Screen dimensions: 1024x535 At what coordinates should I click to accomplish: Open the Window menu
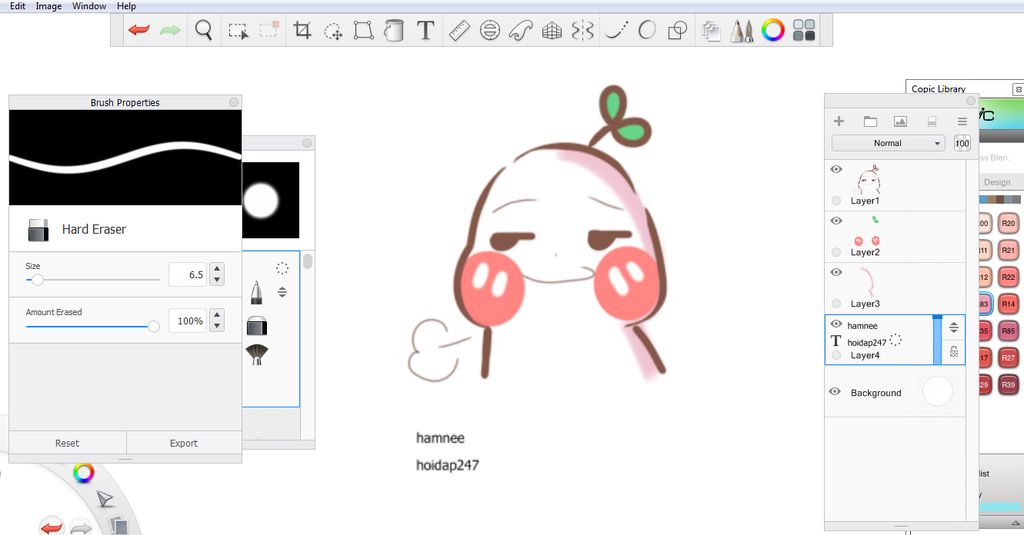tap(89, 6)
